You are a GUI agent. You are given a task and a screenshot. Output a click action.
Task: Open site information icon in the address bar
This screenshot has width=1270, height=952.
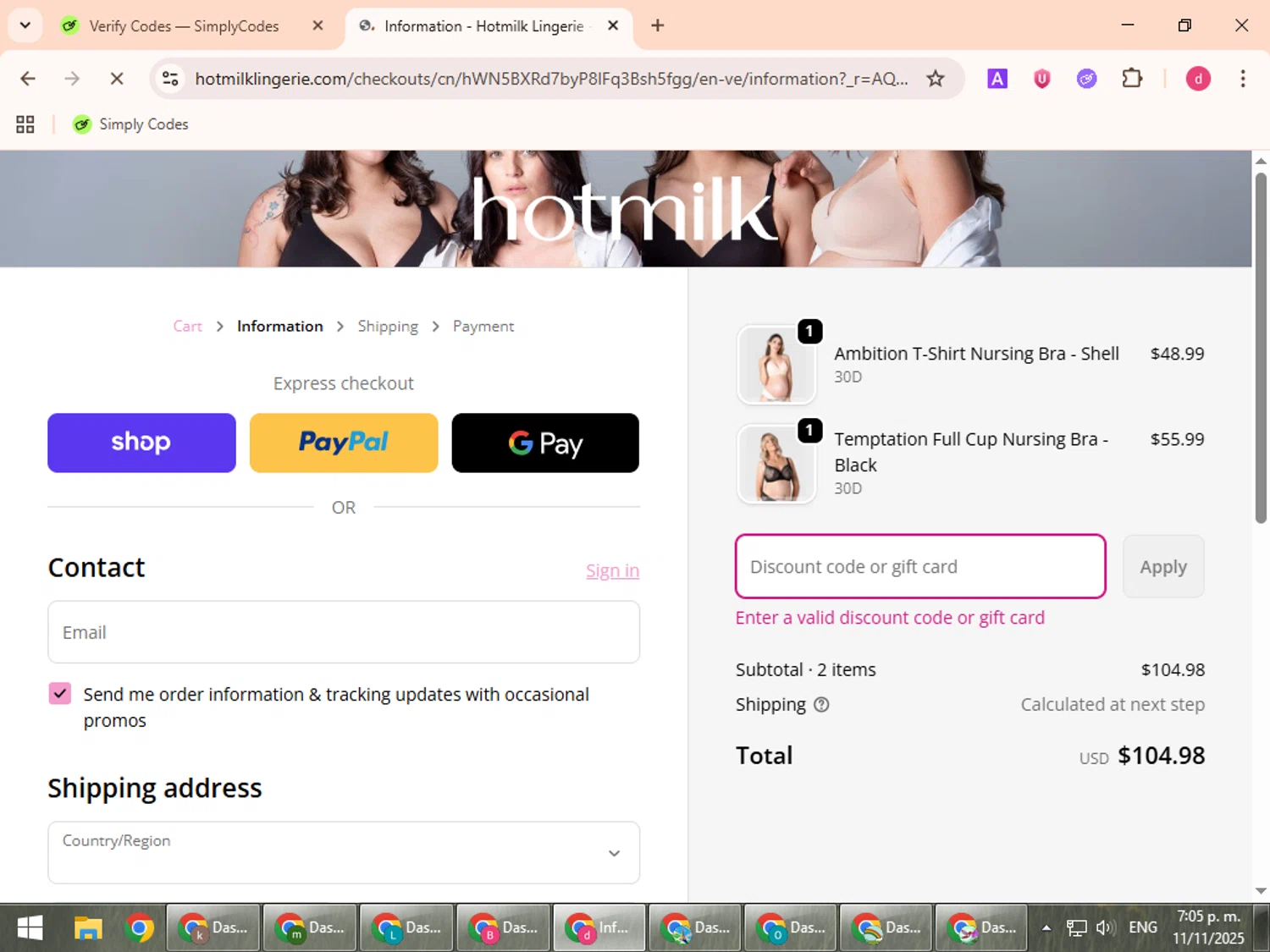point(170,79)
